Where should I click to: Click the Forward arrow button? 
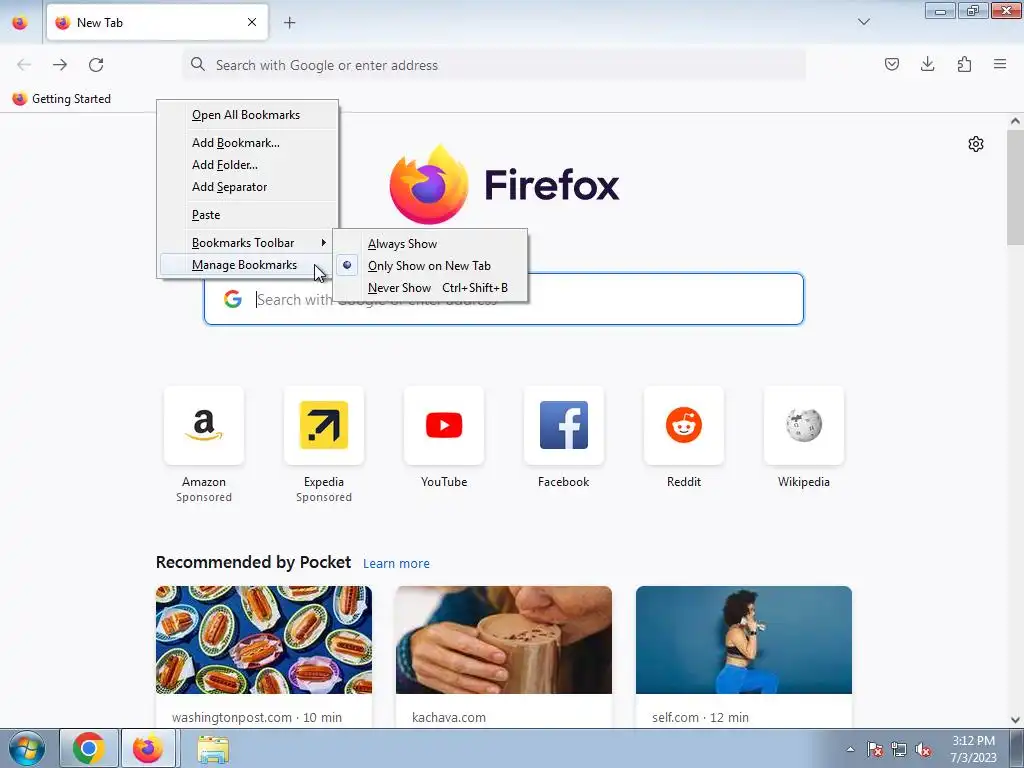click(60, 65)
